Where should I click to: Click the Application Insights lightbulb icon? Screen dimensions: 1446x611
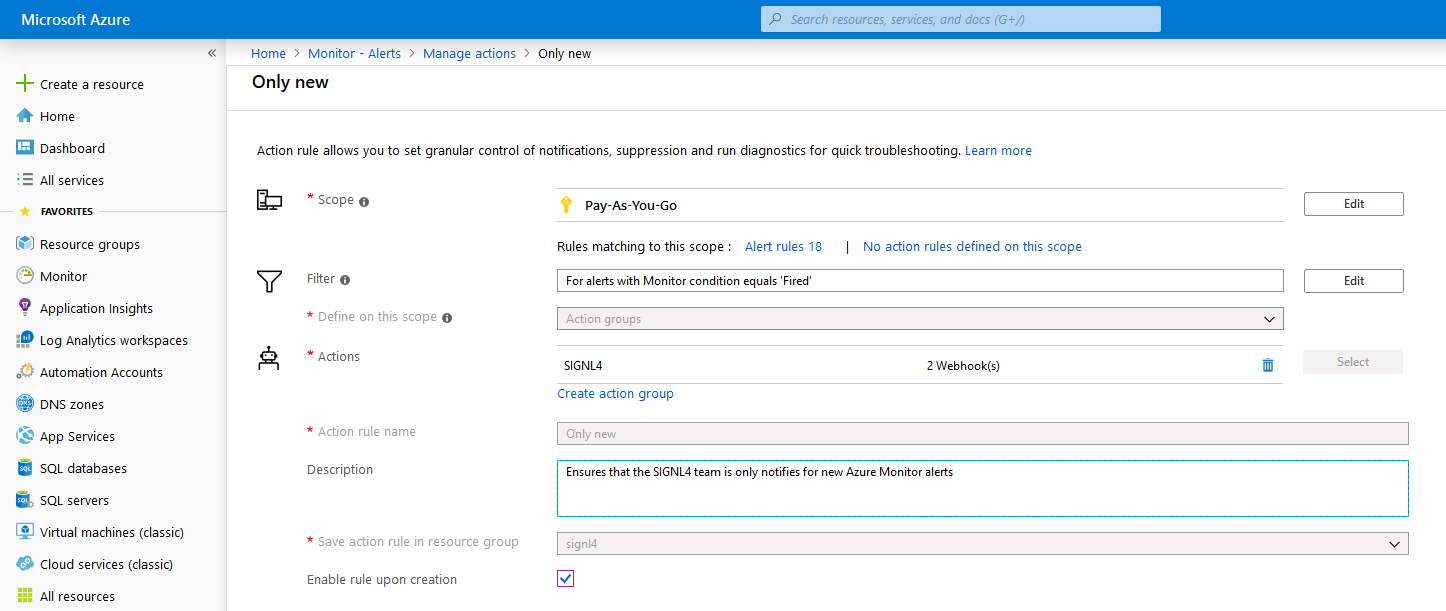(x=25, y=308)
